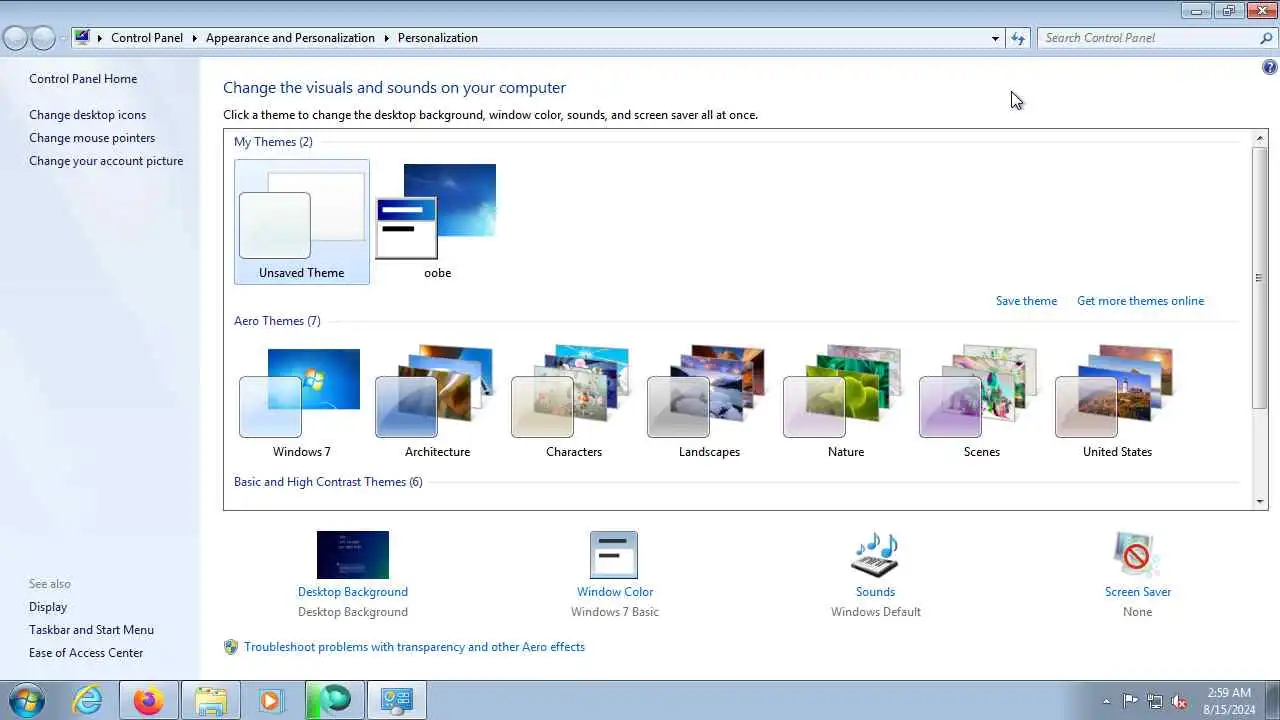Click the Control Panel taskbar button
This screenshot has width=1280, height=720.
[x=397, y=700]
